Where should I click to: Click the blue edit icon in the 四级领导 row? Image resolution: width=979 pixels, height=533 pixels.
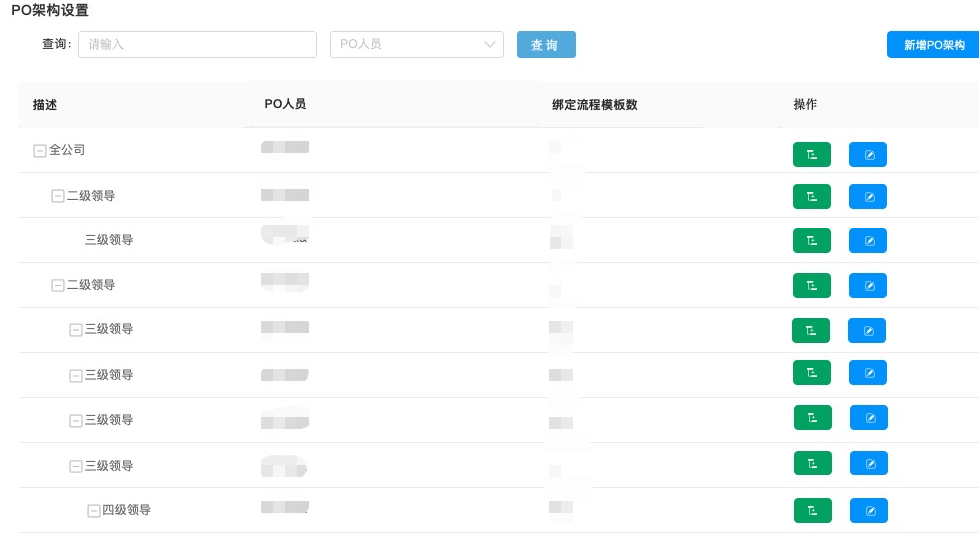[x=869, y=511]
